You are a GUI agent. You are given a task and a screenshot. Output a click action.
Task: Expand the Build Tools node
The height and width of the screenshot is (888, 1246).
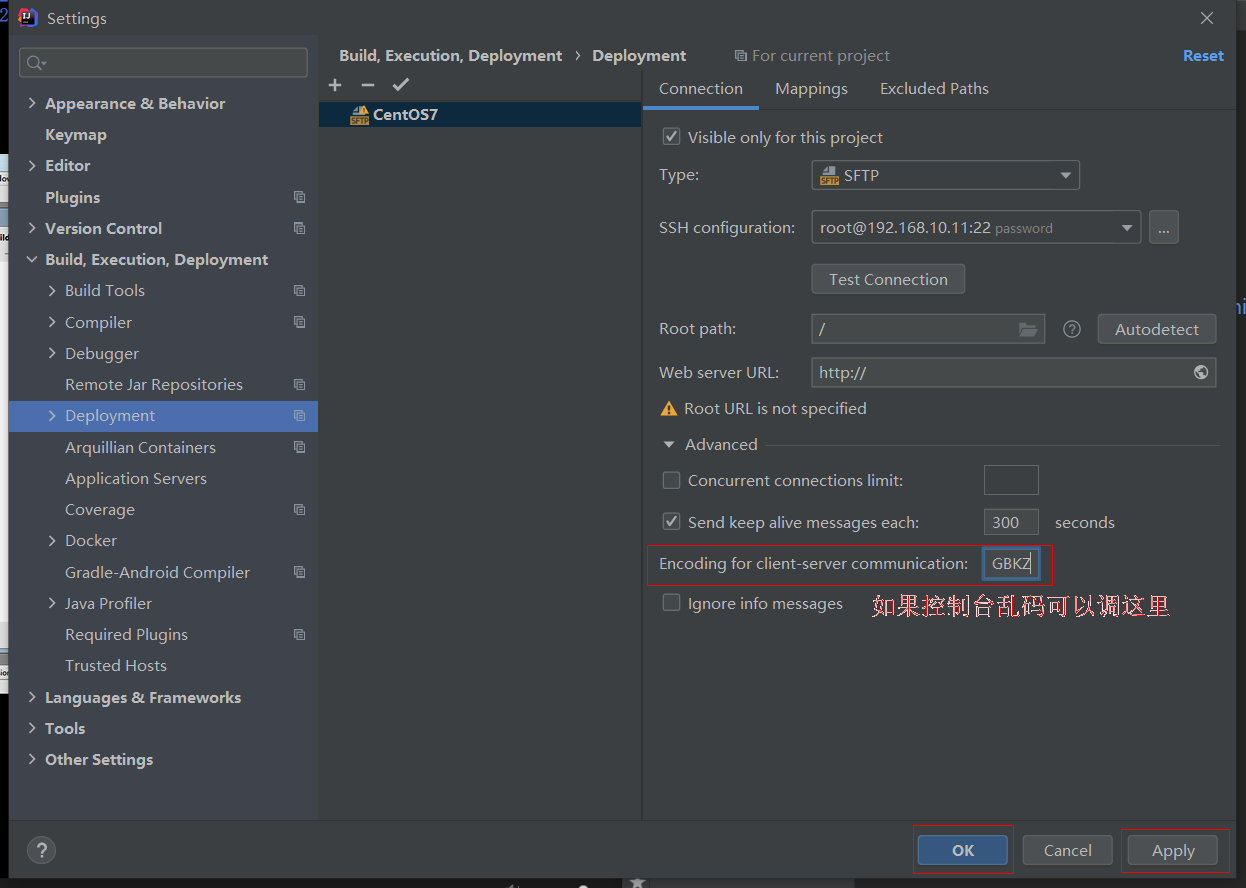coord(52,290)
